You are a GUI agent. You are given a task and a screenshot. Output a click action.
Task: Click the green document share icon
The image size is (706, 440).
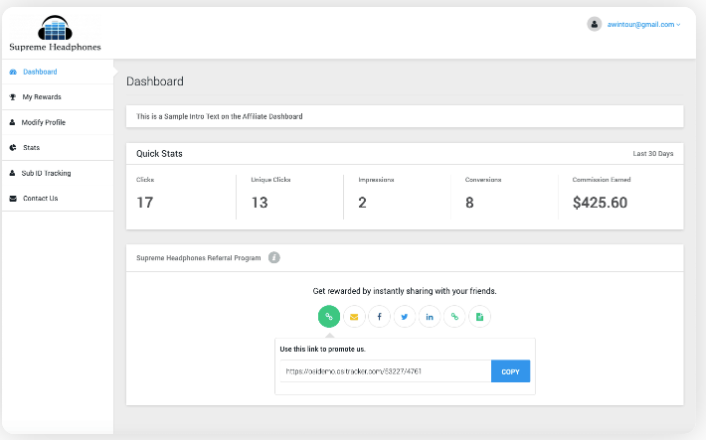pyautogui.click(x=480, y=317)
